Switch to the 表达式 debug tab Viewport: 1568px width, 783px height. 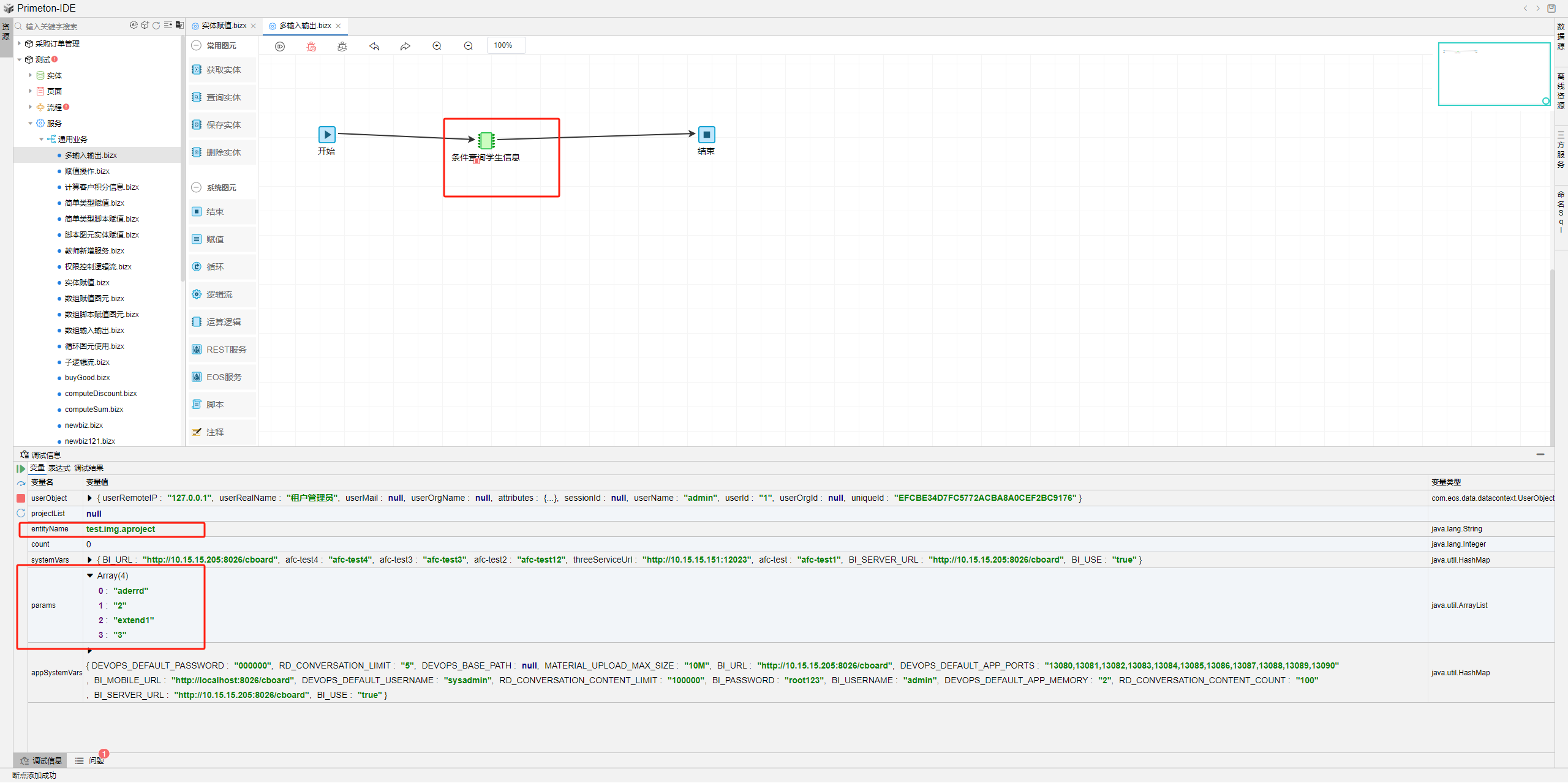coord(59,468)
